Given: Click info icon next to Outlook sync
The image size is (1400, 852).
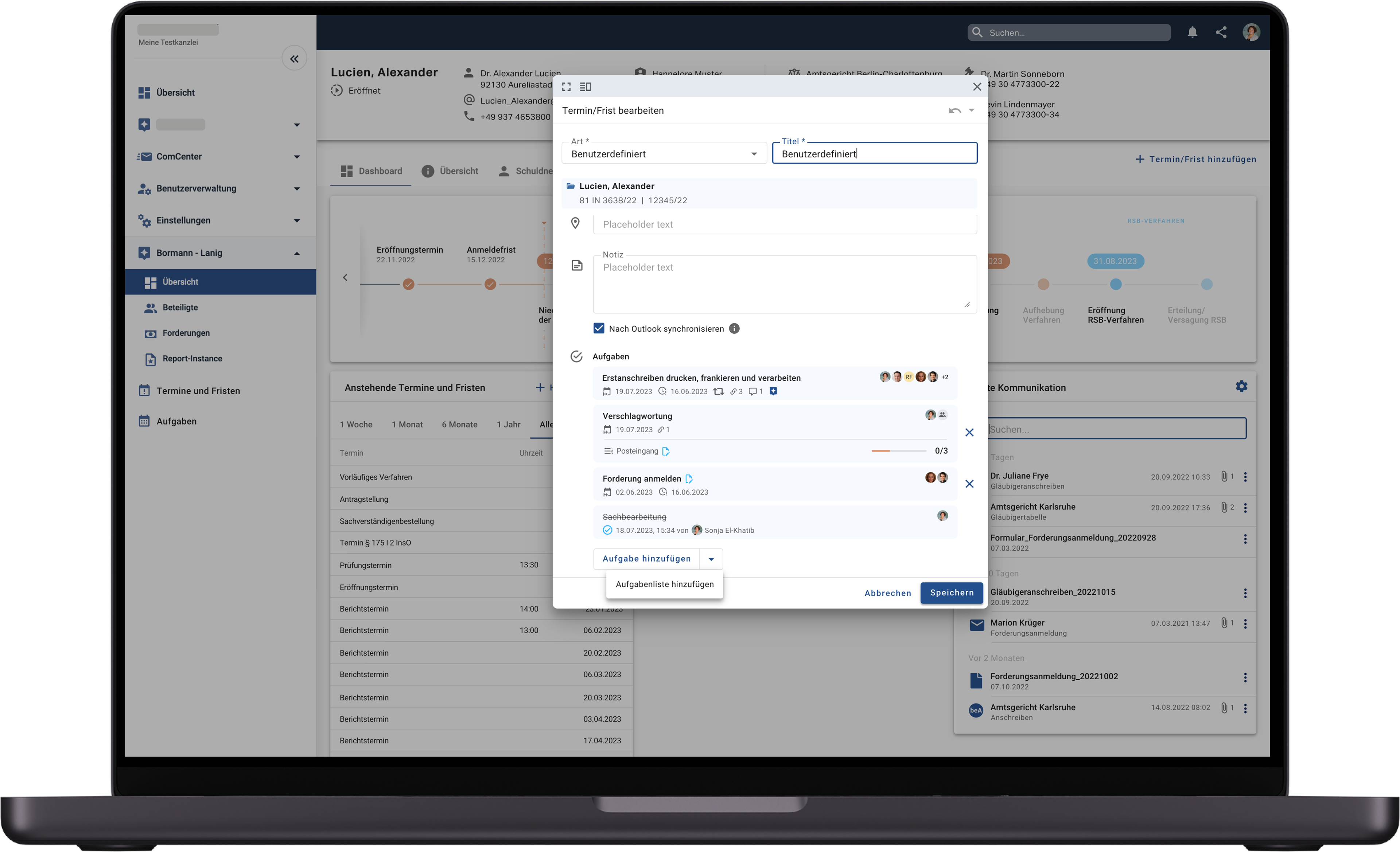Looking at the screenshot, I should 734,329.
